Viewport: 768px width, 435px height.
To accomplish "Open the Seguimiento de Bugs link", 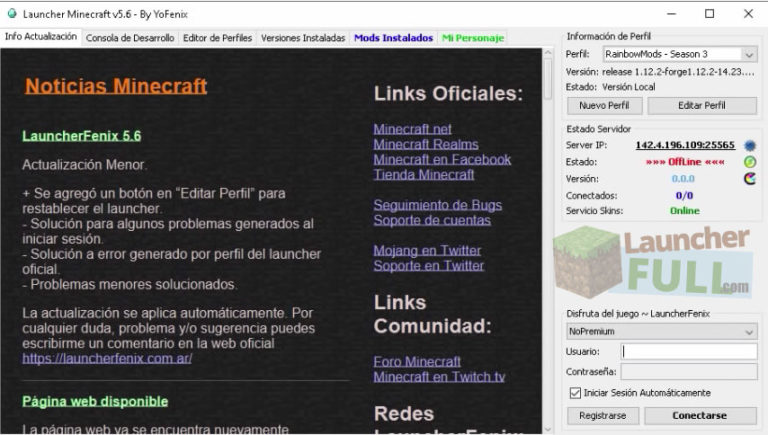I will tap(437, 205).
